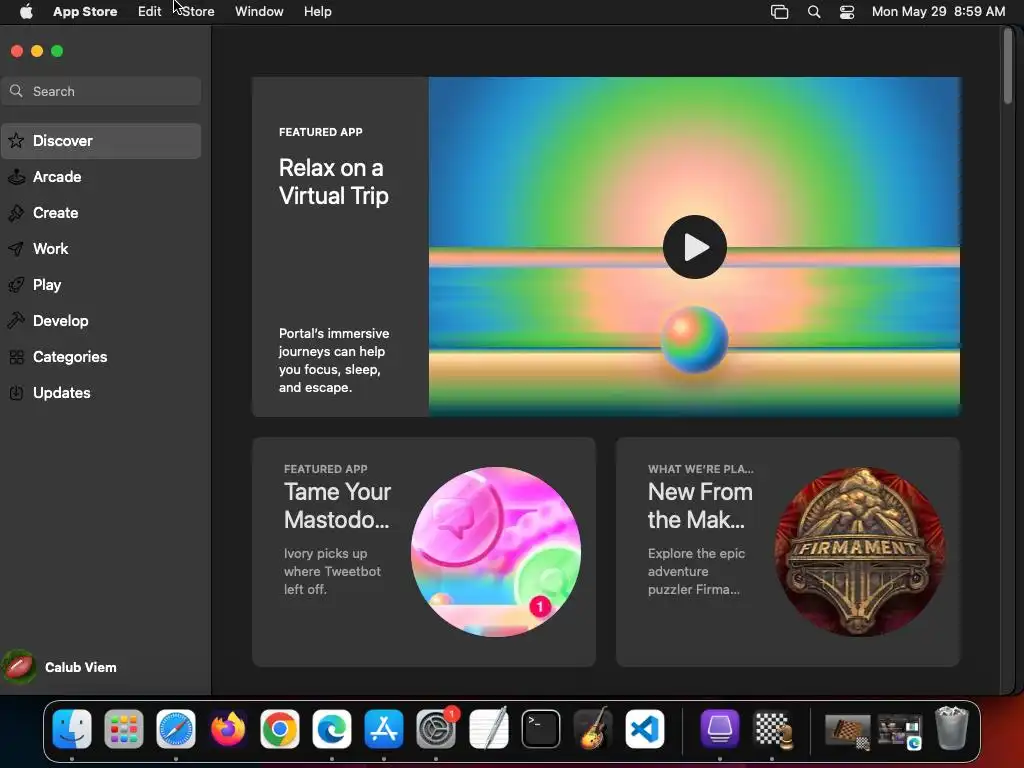Open the Play section
Viewport: 1024px width, 768px height.
click(101, 285)
